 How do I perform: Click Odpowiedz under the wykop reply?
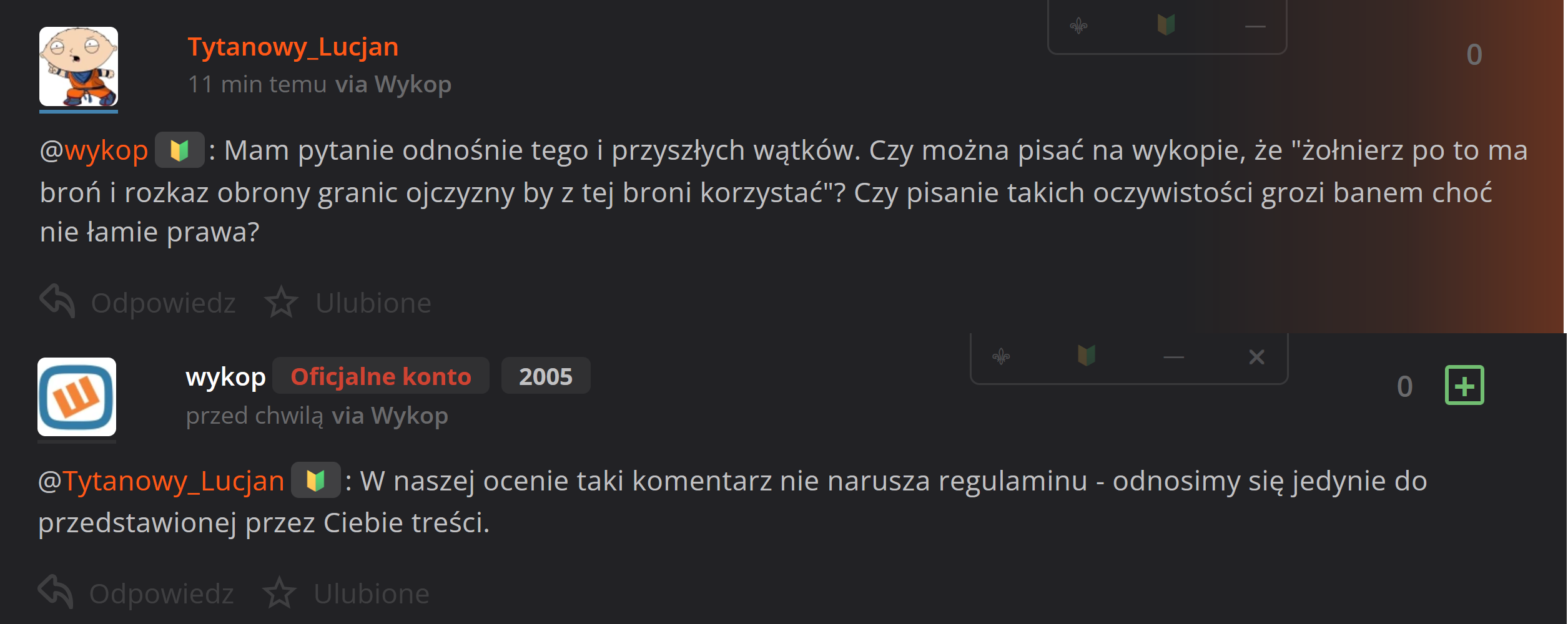[x=136, y=593]
